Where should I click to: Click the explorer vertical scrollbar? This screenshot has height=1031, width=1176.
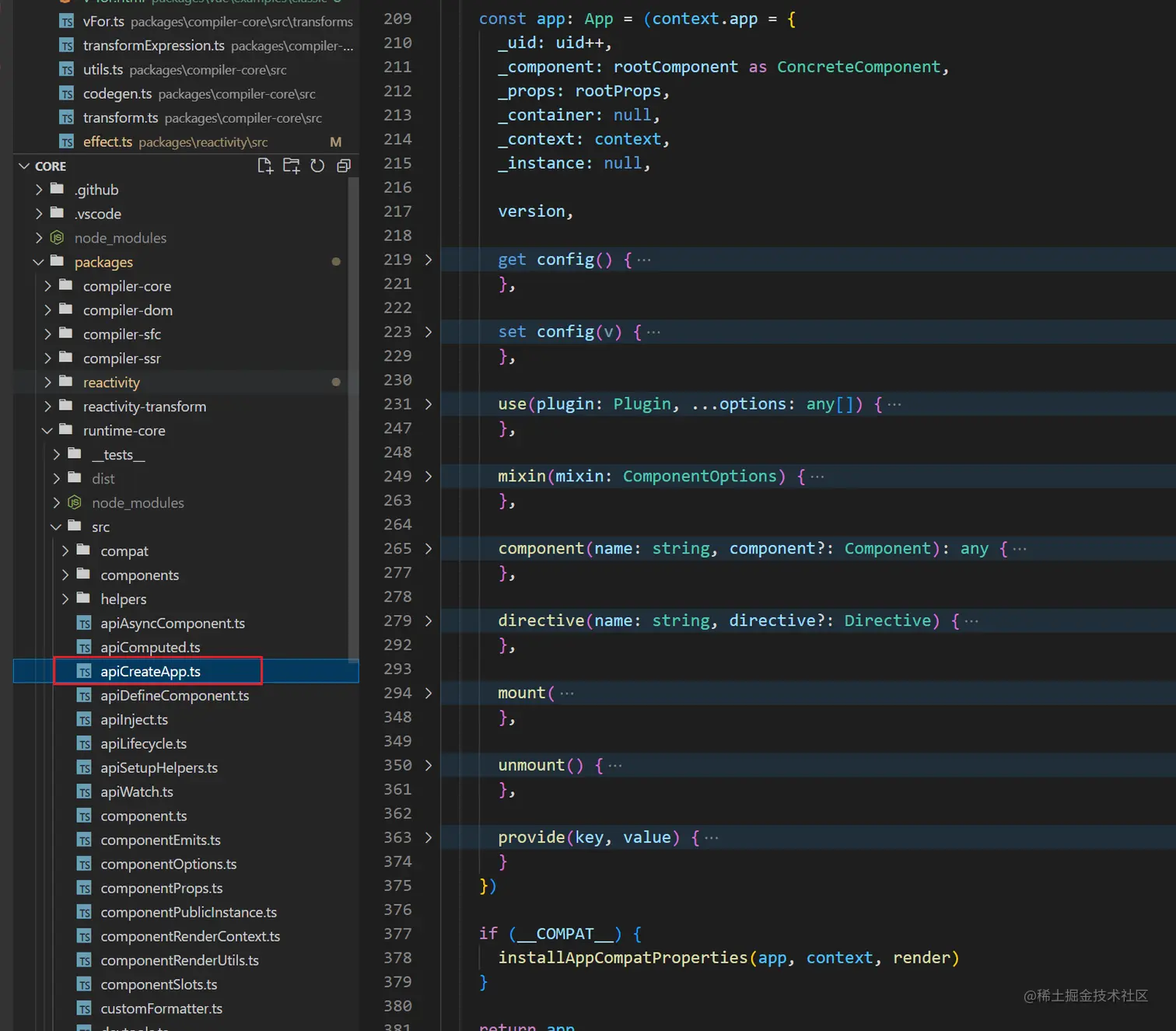pyautogui.click(x=353, y=420)
